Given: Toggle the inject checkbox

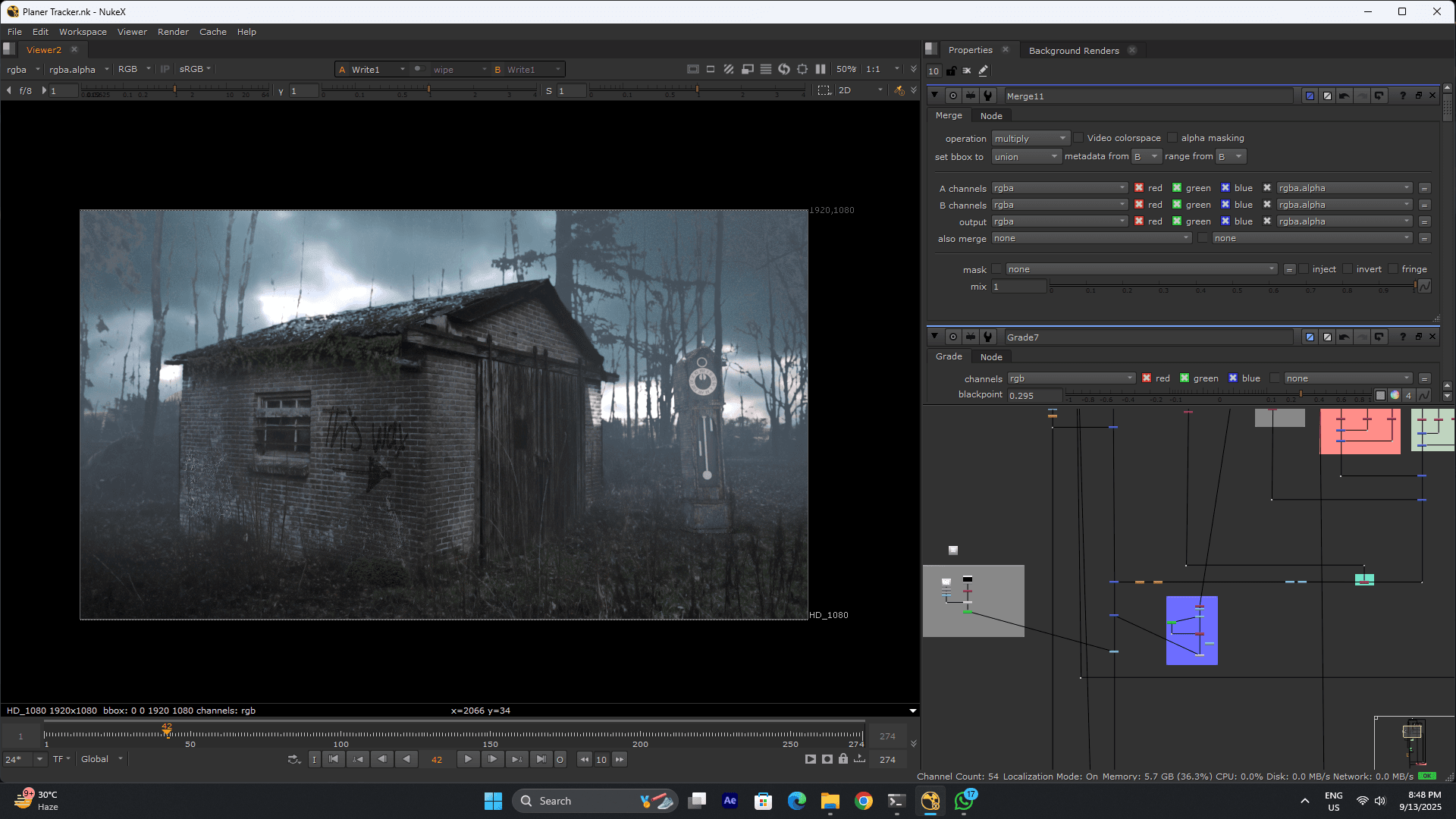Looking at the screenshot, I should click(1304, 269).
